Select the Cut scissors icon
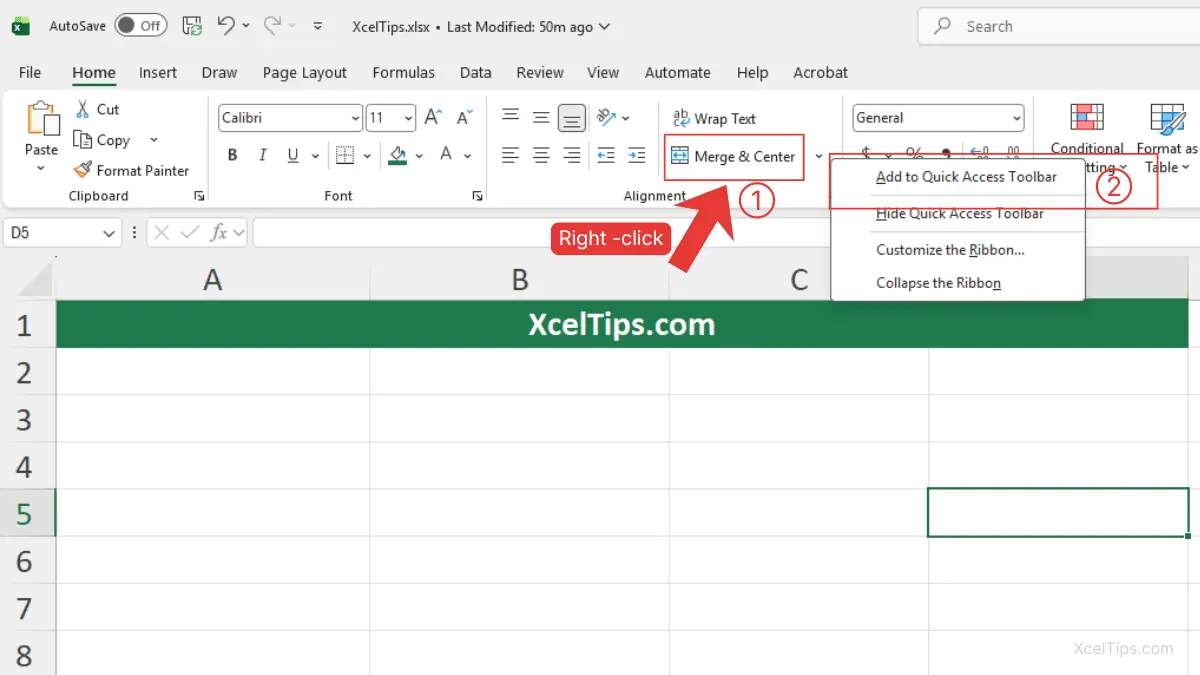Image resolution: width=1200 pixels, height=675 pixels. click(x=84, y=108)
